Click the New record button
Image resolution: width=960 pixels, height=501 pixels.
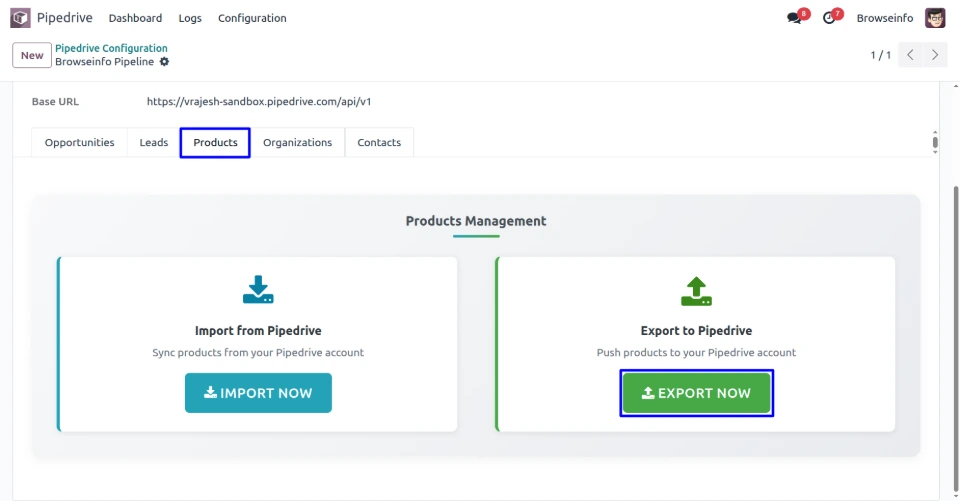click(32, 55)
